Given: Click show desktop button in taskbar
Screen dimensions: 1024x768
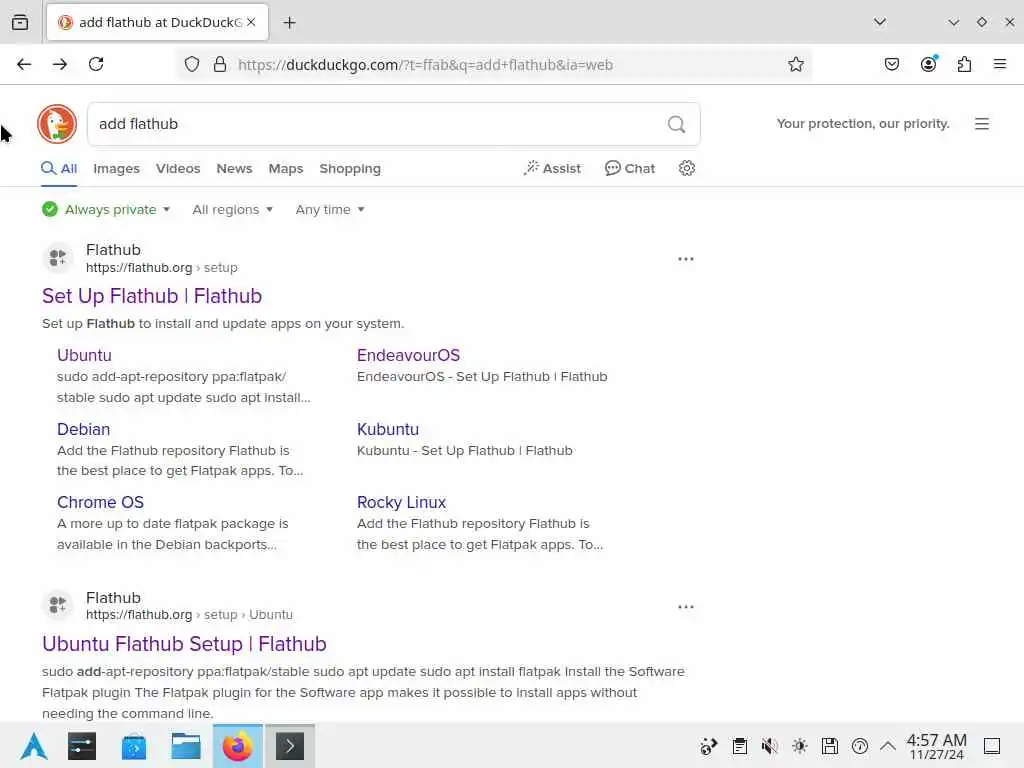Looking at the screenshot, I should [x=992, y=746].
